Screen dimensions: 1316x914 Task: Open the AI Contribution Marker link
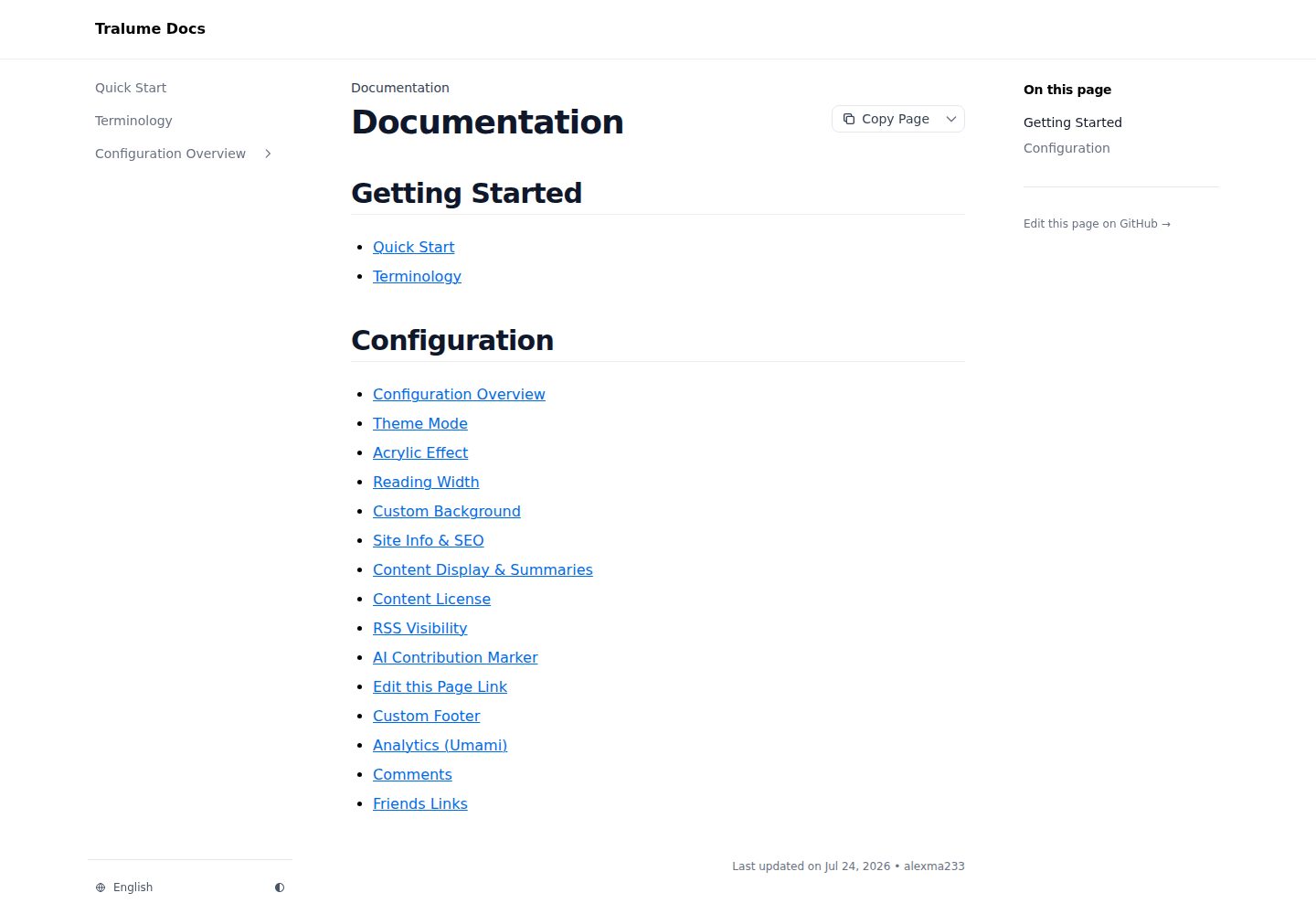click(455, 657)
